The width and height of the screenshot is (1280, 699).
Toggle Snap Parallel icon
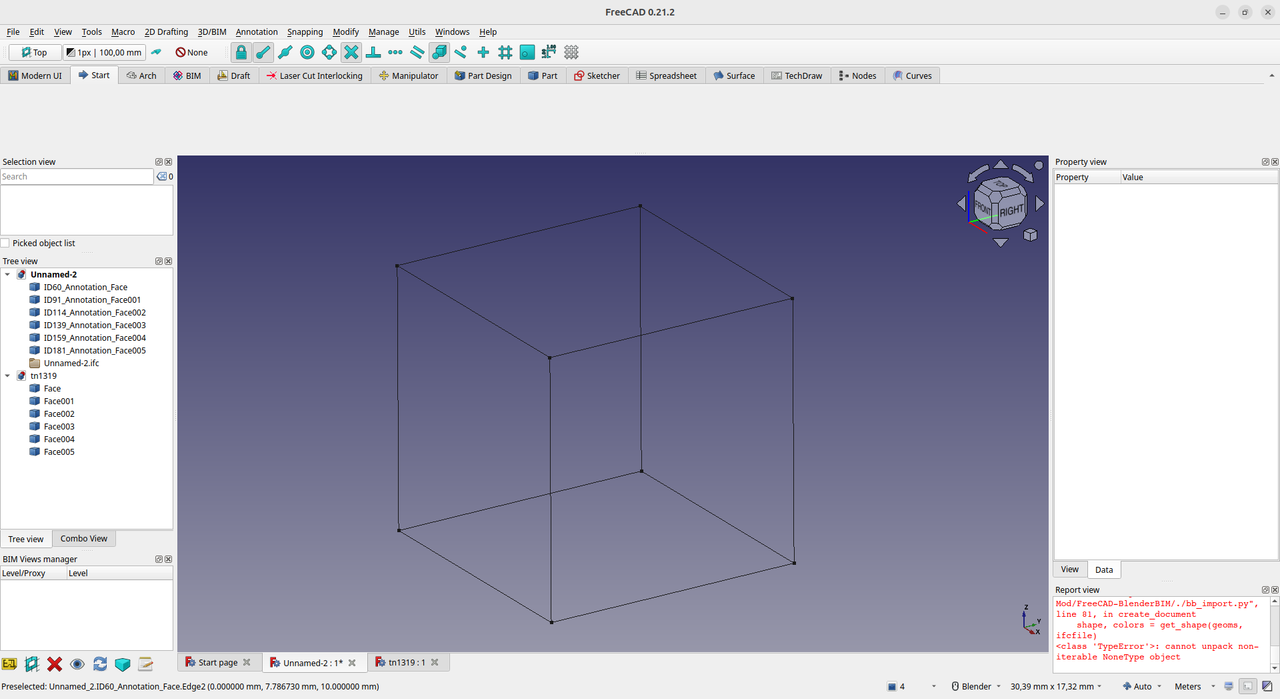click(x=417, y=52)
